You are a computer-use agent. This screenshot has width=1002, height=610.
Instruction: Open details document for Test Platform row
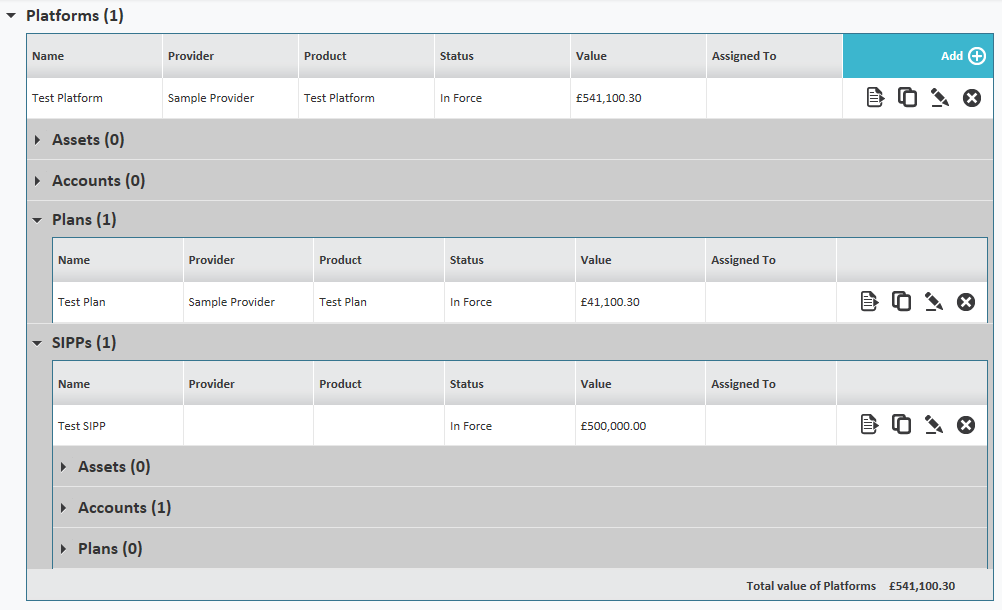[875, 98]
